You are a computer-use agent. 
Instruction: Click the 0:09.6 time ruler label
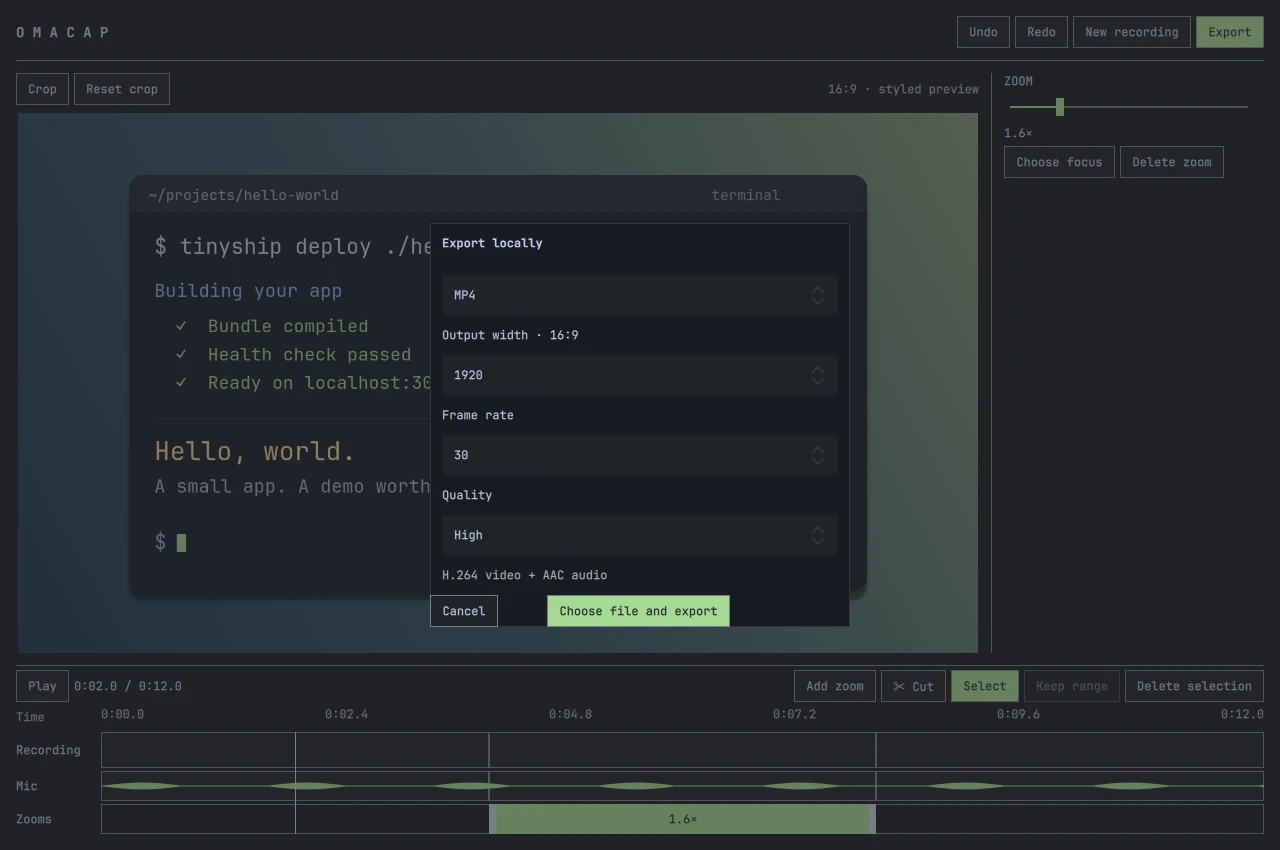click(x=1018, y=714)
